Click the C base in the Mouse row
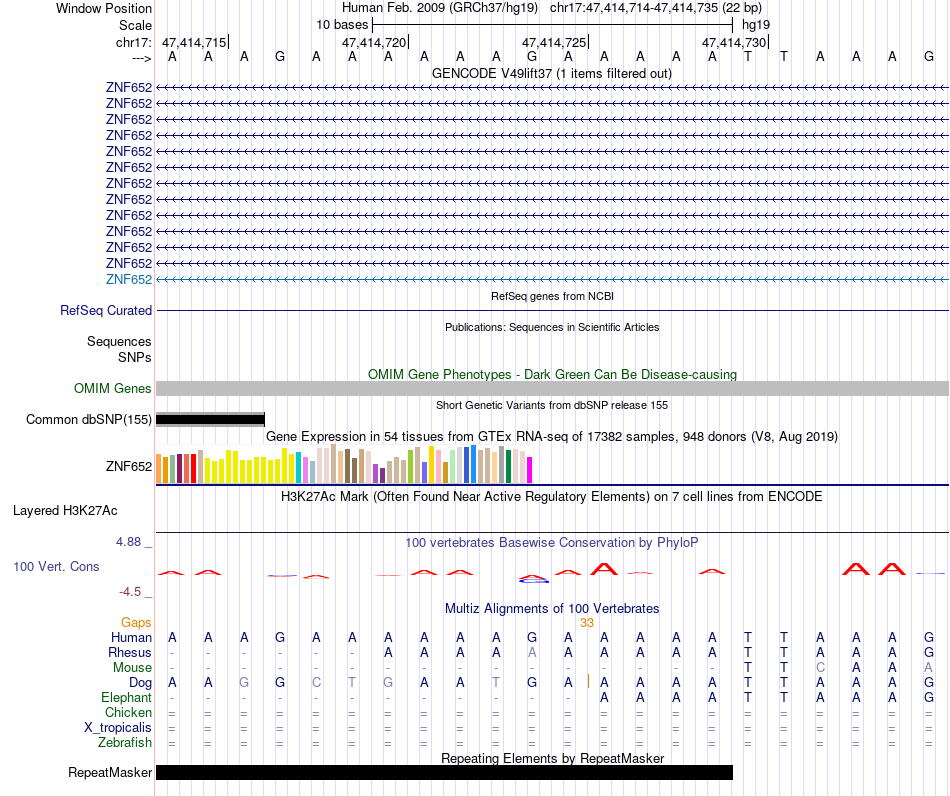 [x=820, y=668]
